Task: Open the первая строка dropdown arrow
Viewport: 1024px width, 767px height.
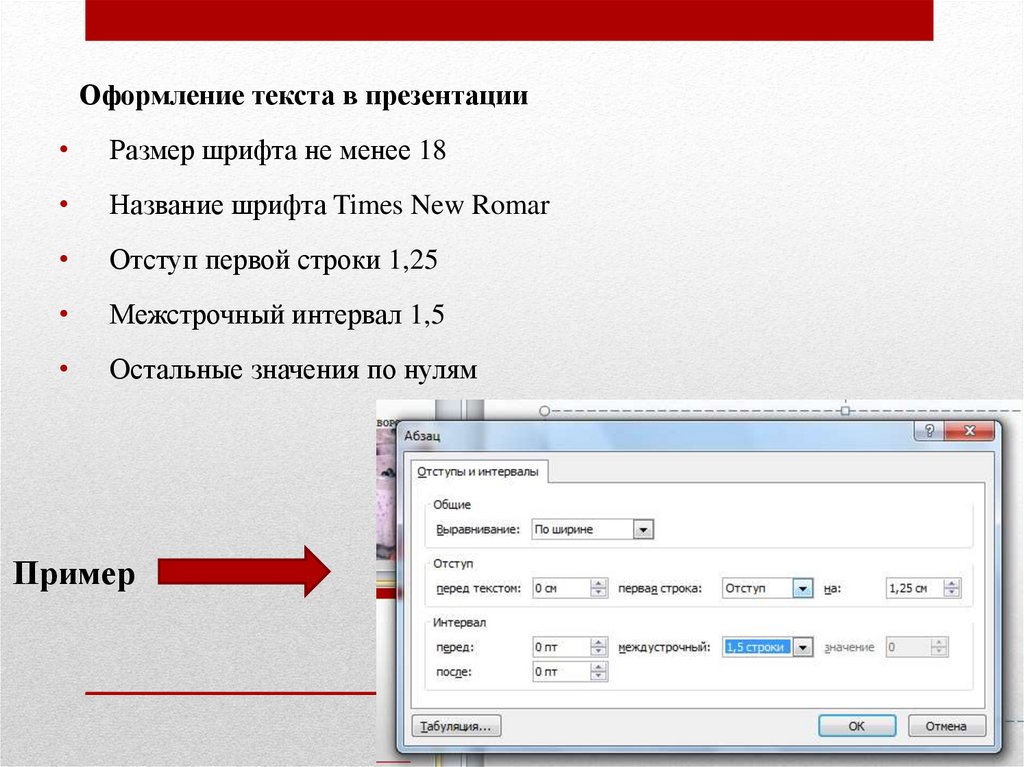Action: tap(803, 588)
